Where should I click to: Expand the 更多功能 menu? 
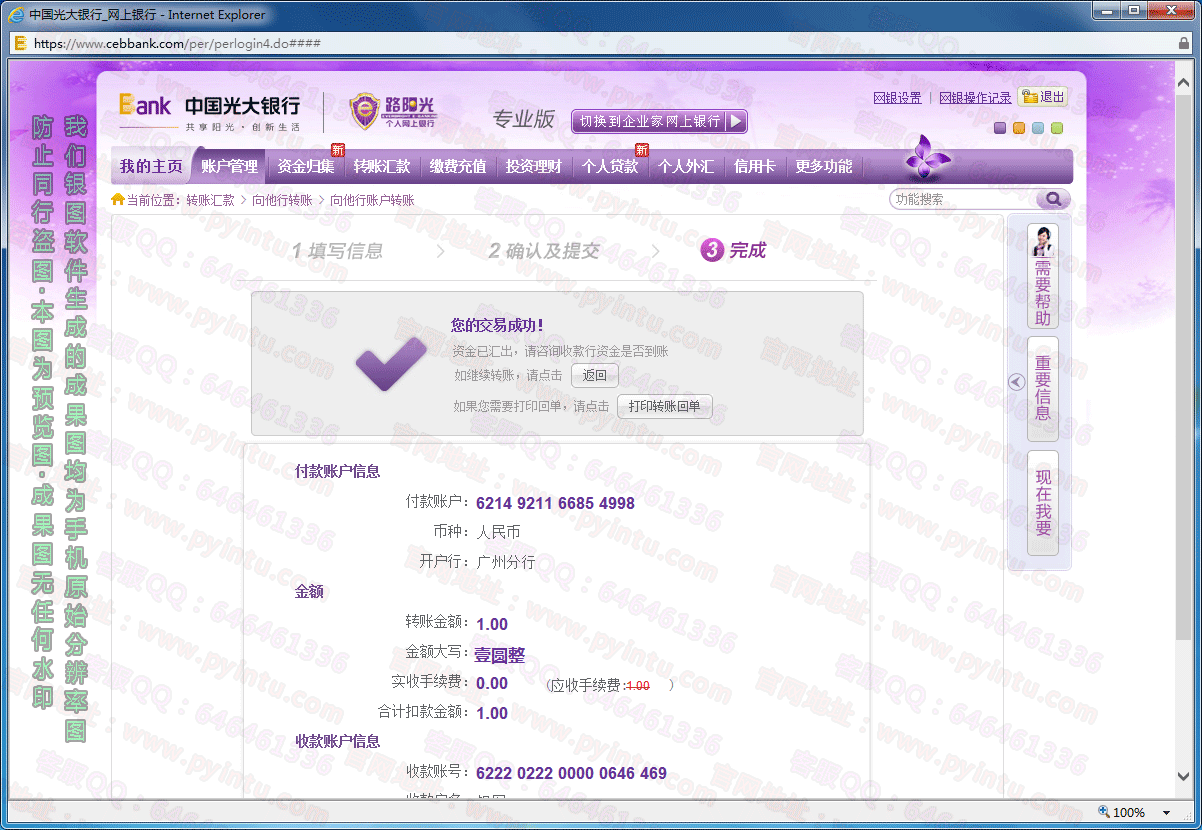point(824,166)
